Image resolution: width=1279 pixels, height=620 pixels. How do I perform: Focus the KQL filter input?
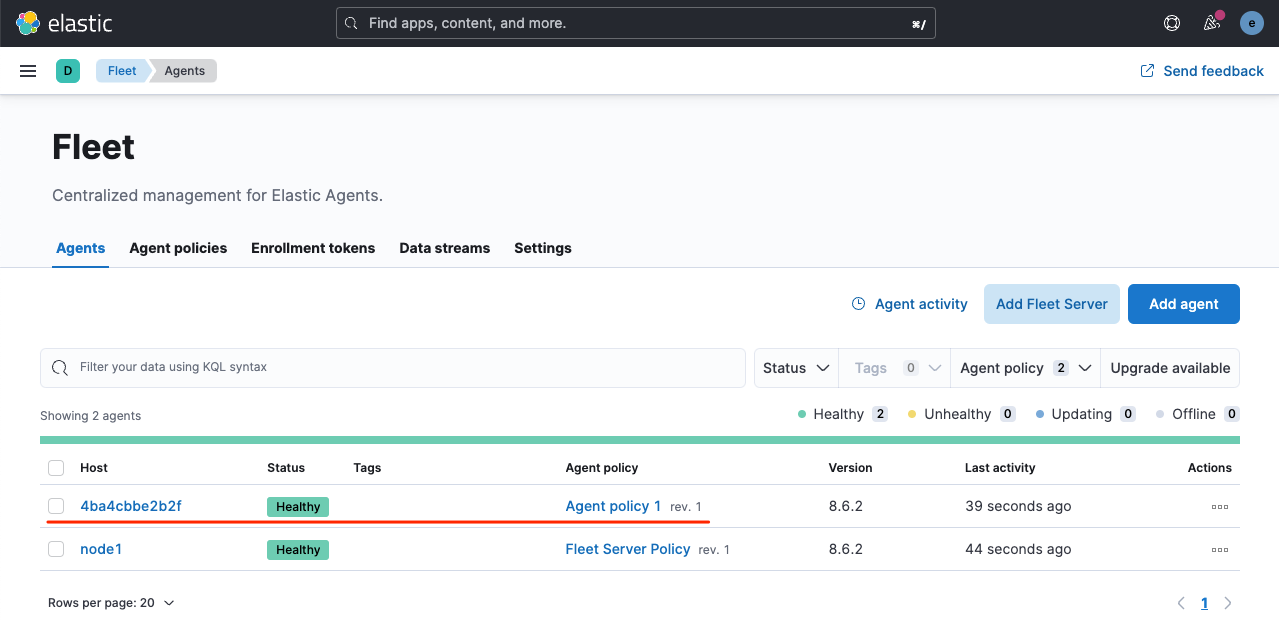(393, 368)
